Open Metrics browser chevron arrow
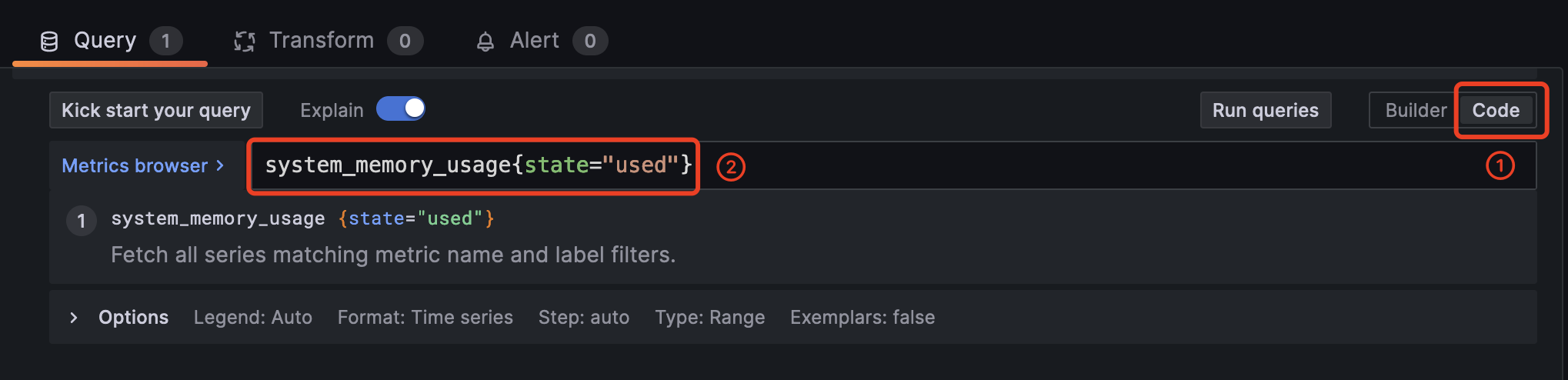 point(220,165)
